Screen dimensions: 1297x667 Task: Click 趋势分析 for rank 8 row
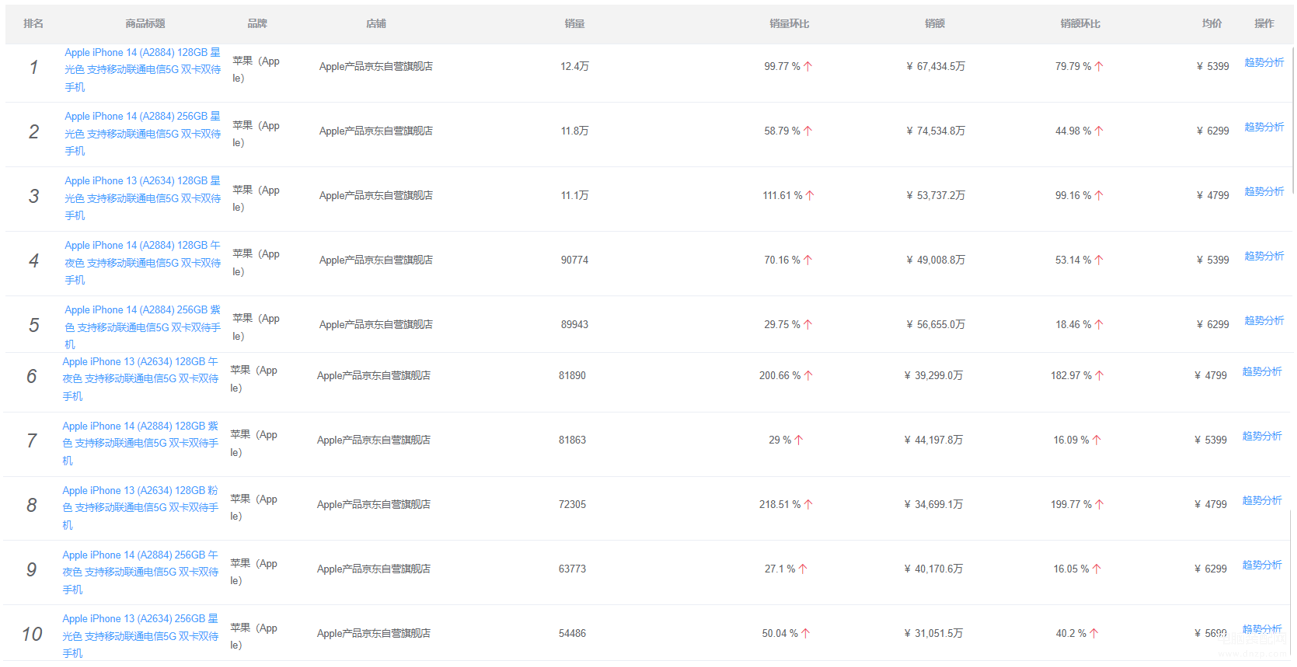tap(1262, 500)
